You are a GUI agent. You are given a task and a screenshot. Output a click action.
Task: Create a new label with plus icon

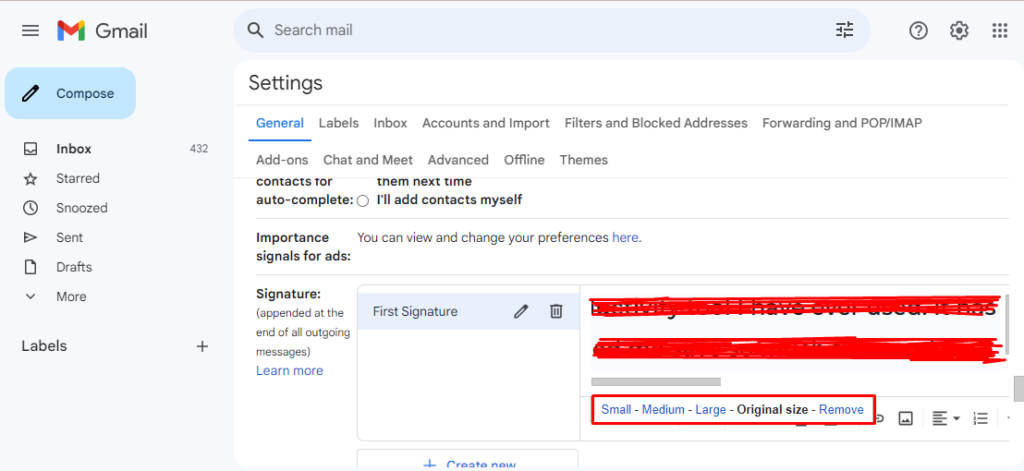(202, 346)
